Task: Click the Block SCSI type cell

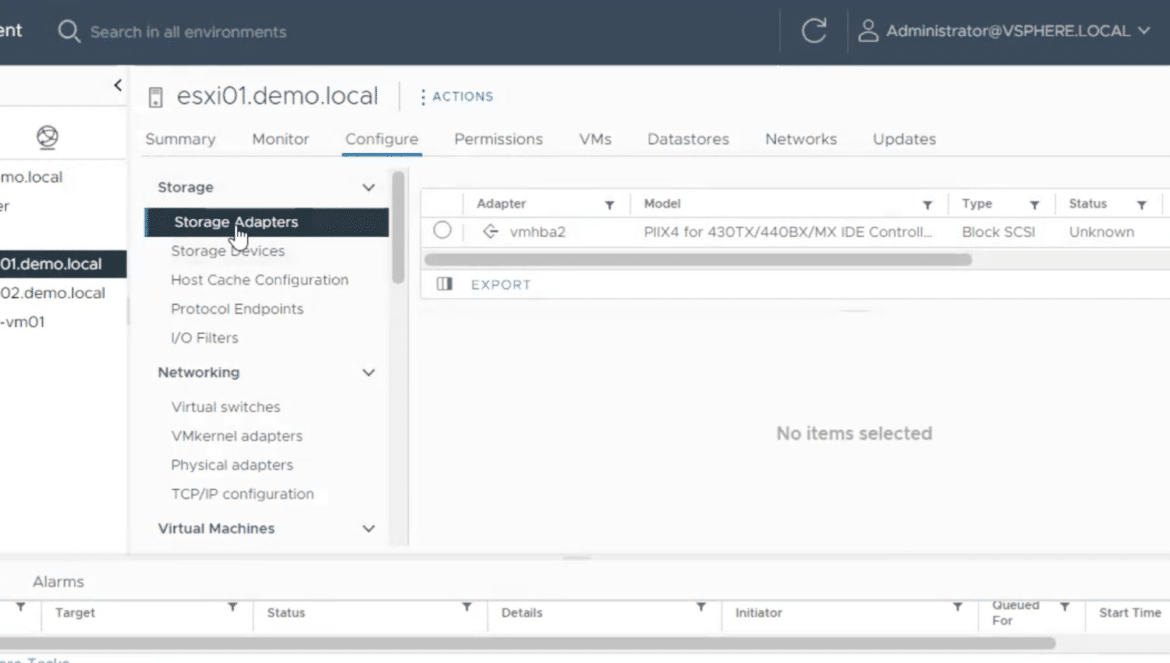Action: click(998, 232)
